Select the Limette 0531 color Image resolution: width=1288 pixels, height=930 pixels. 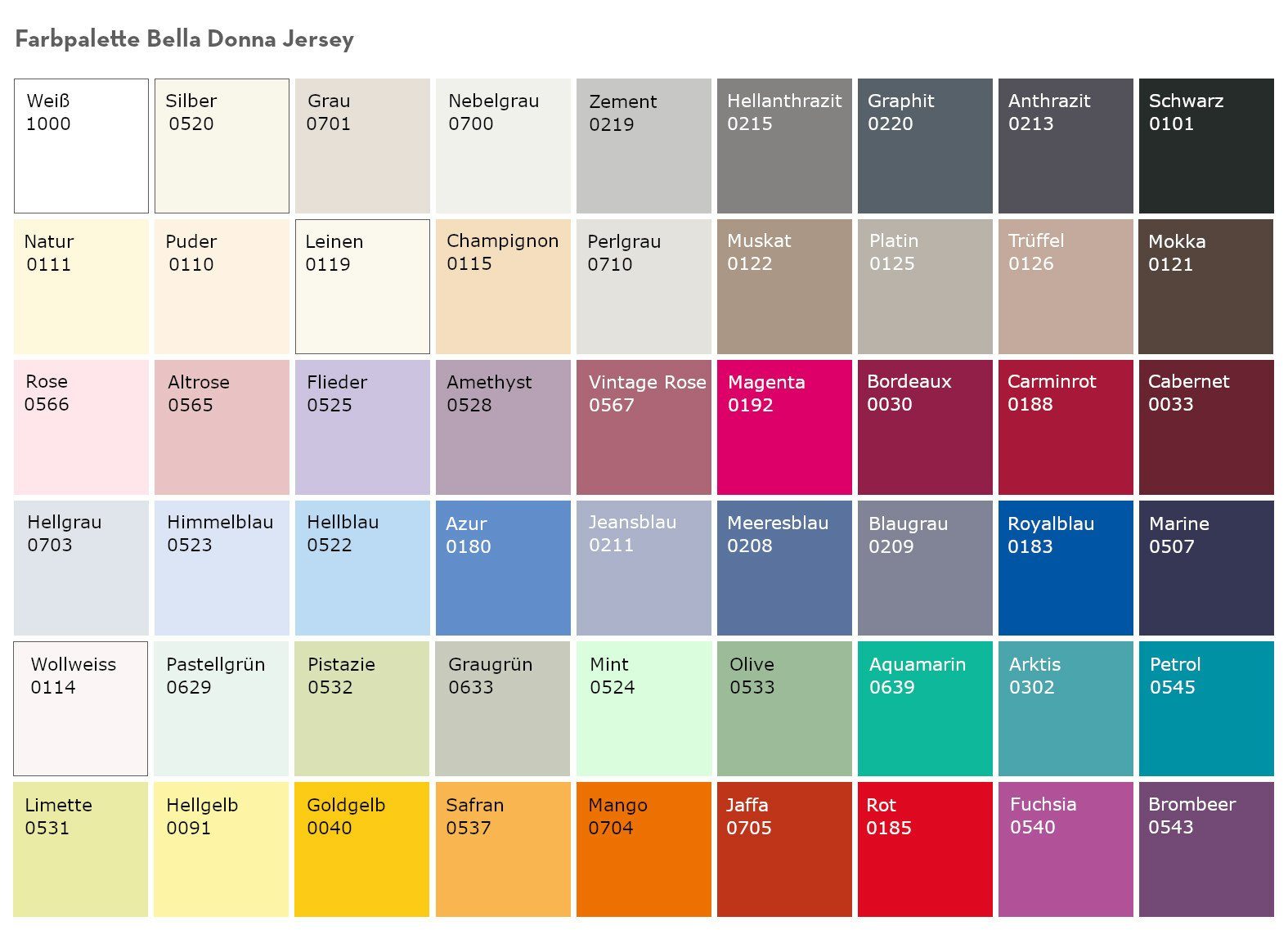pos(81,849)
